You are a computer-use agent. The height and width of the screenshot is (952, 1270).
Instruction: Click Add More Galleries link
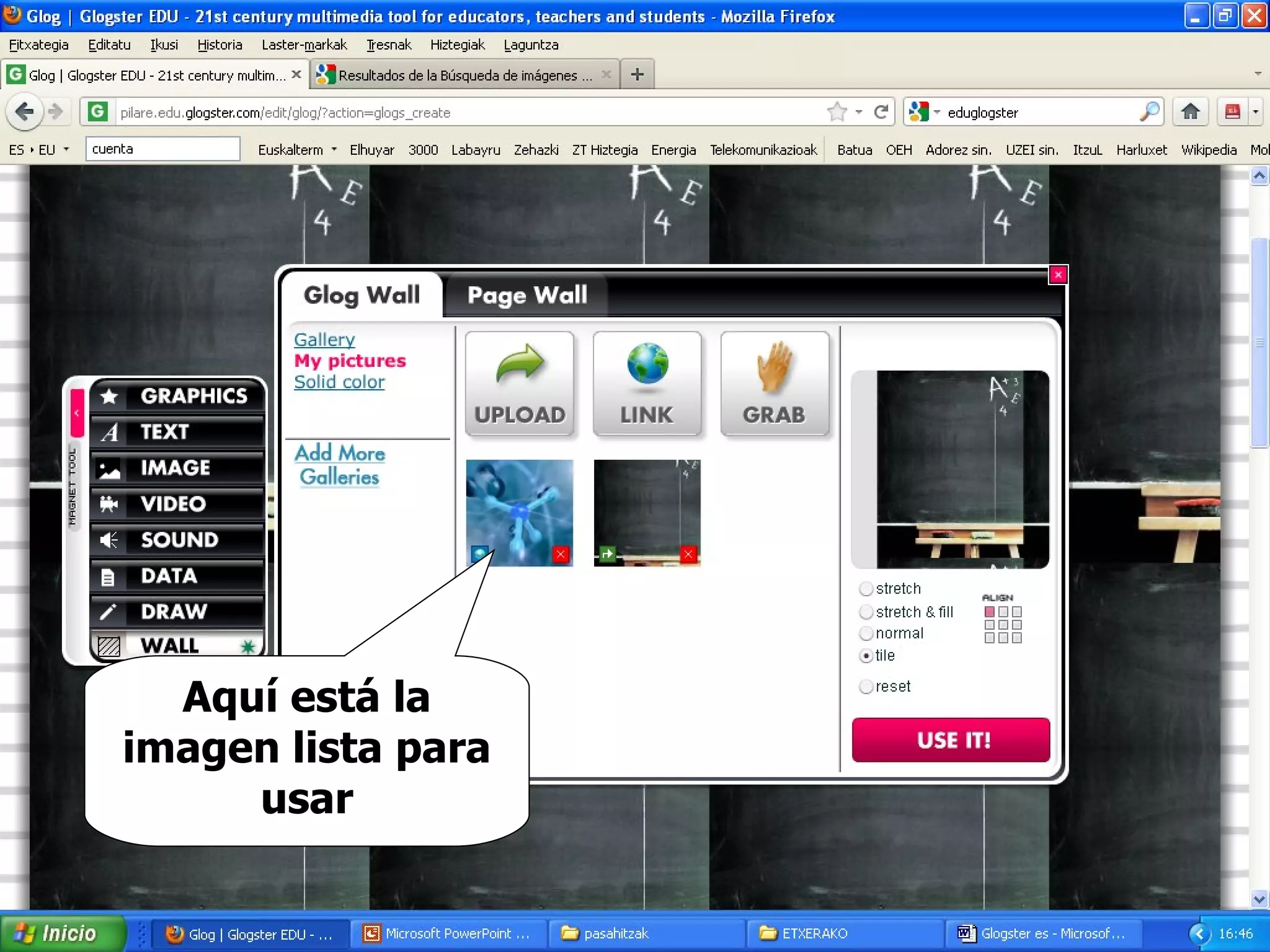(340, 465)
